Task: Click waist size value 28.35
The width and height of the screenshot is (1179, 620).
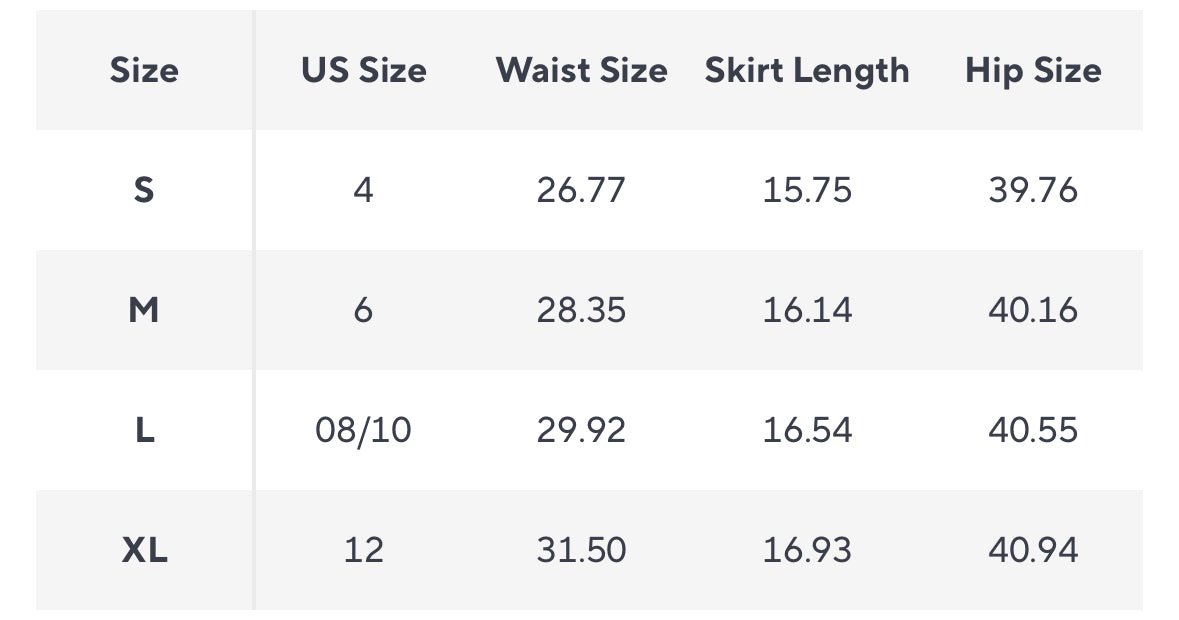Action: pyautogui.click(x=581, y=310)
